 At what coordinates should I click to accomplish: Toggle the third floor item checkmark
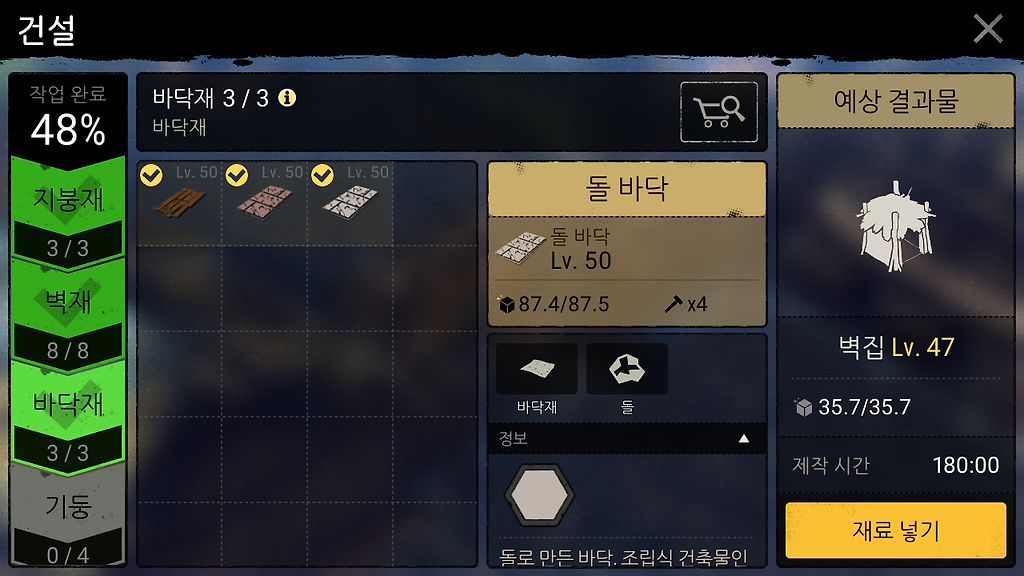[323, 175]
